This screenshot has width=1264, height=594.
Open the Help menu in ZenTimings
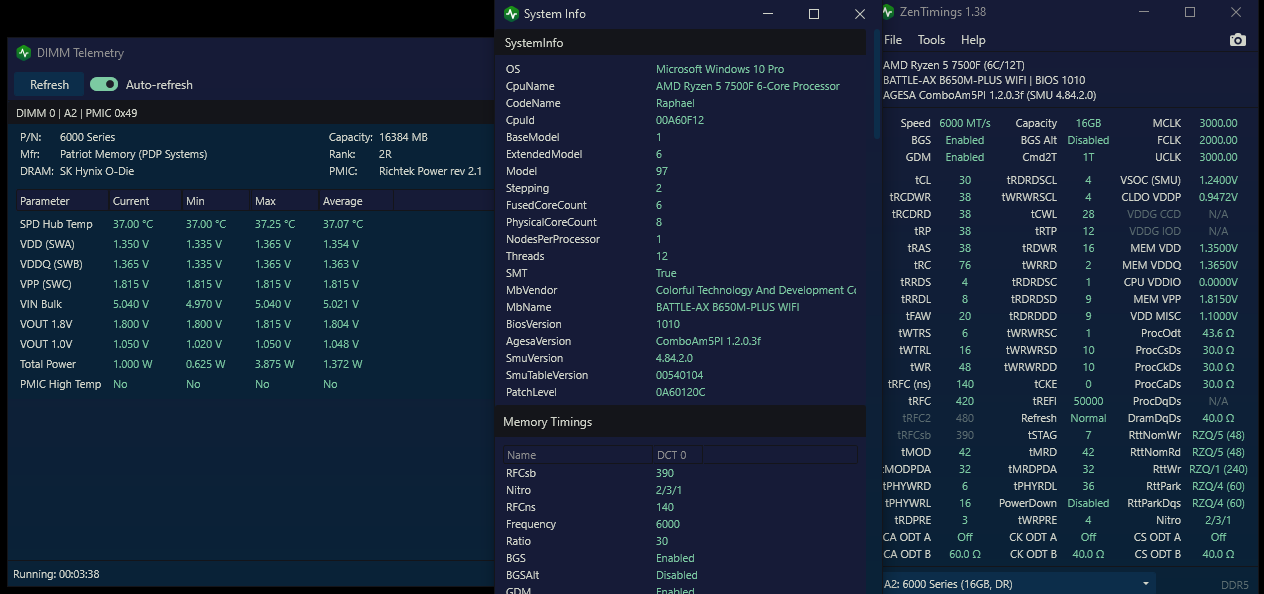(x=973, y=40)
